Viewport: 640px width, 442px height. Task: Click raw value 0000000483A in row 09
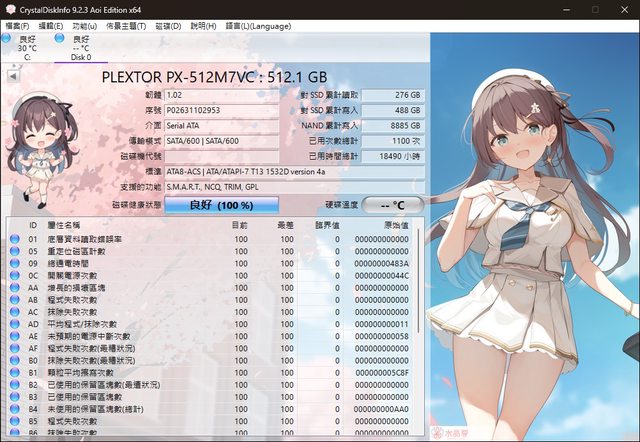pos(381,264)
